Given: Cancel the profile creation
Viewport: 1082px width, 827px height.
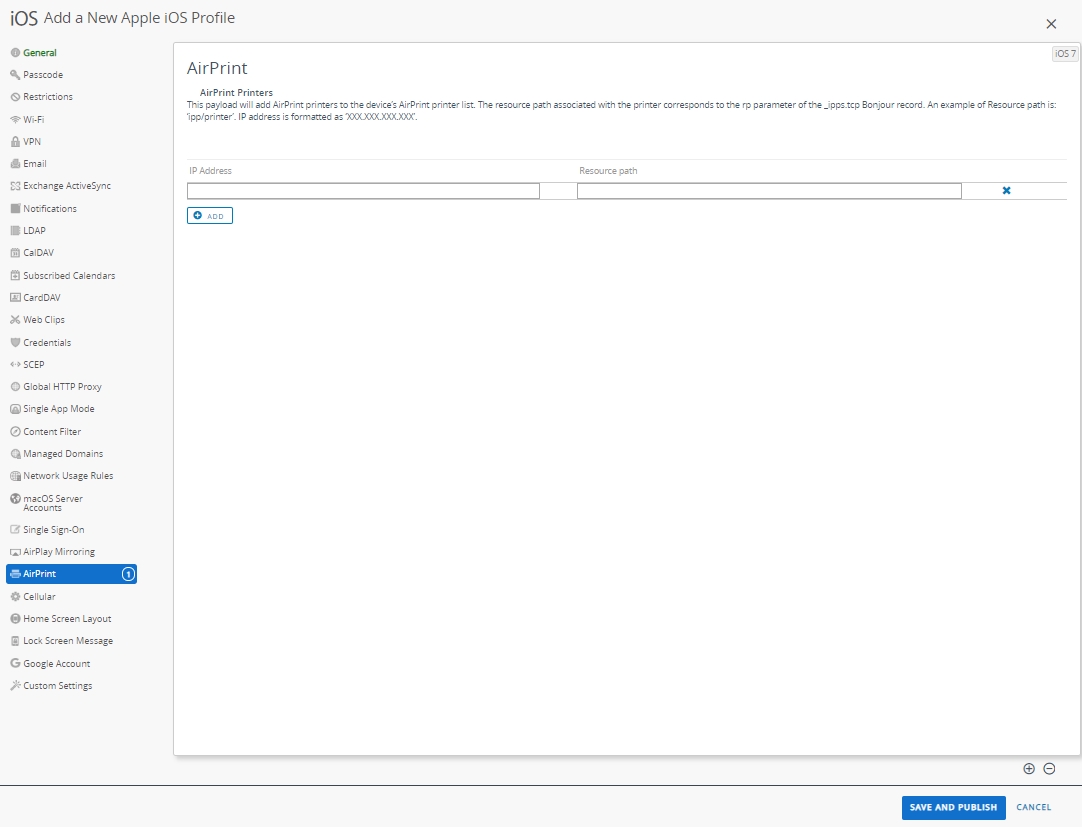Looking at the screenshot, I should click(1033, 808).
